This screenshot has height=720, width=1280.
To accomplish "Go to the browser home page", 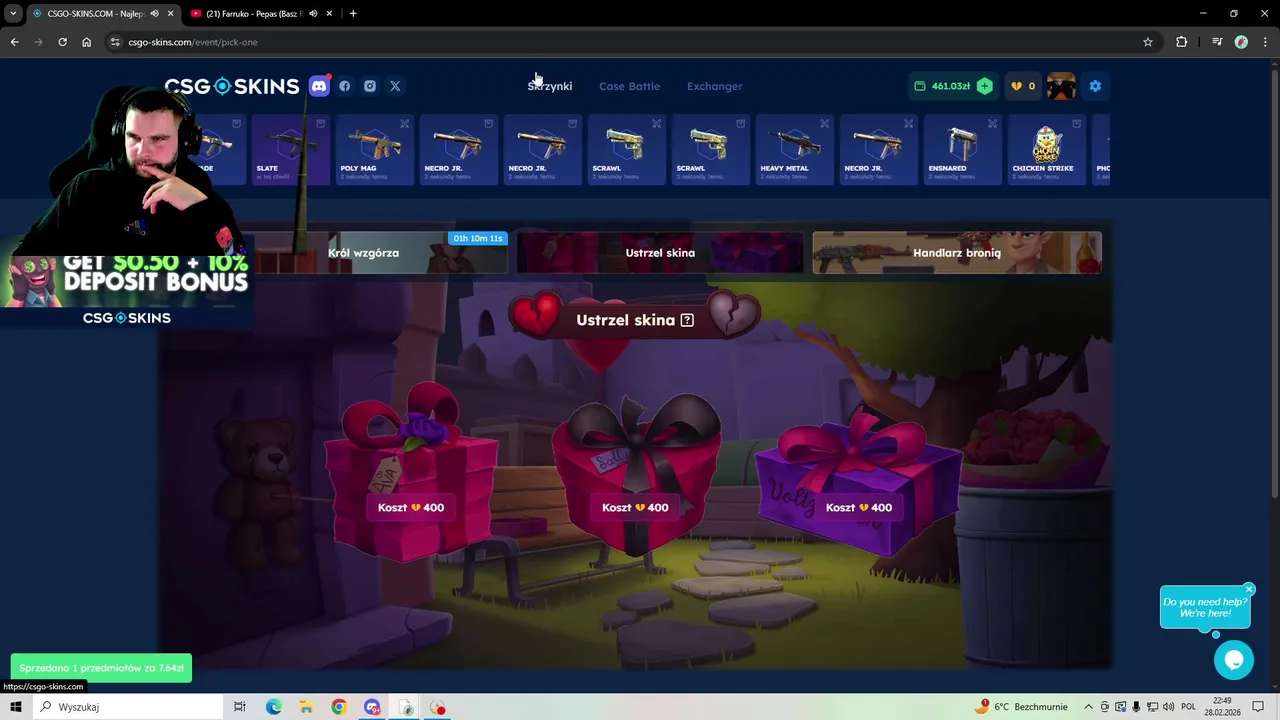I will tap(87, 42).
